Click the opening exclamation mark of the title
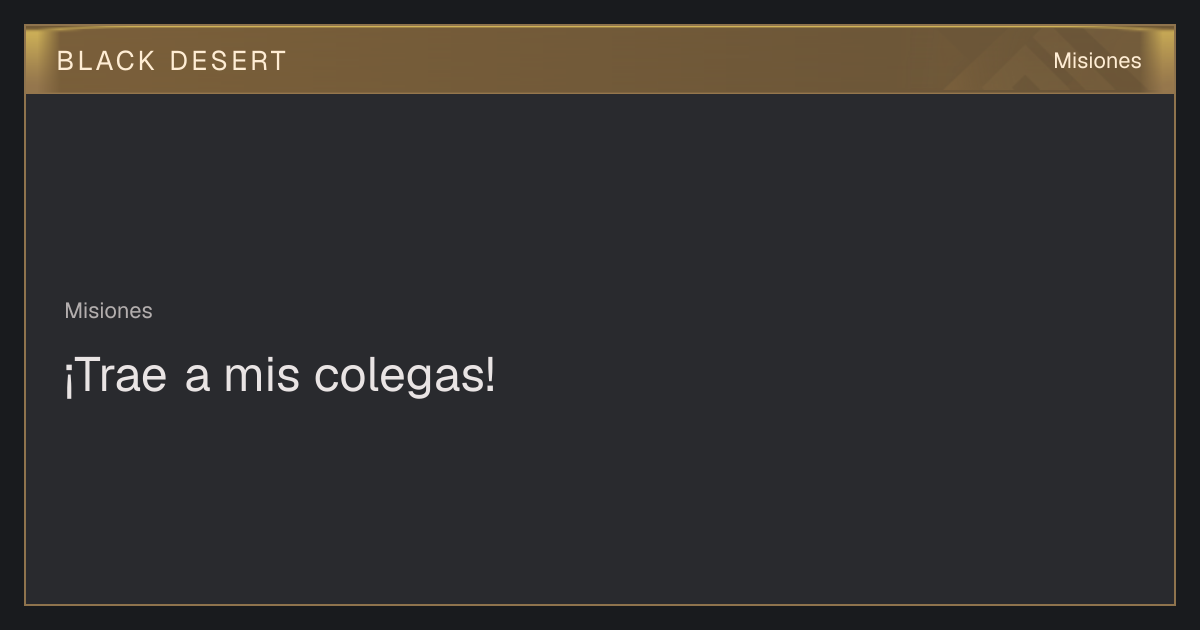Screen dimensions: 1200x630 pyautogui.click(x=68, y=380)
